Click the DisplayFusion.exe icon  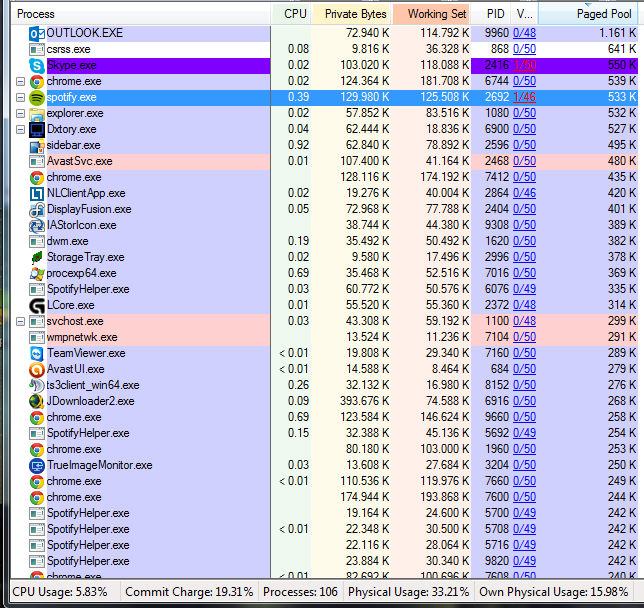tap(37, 210)
